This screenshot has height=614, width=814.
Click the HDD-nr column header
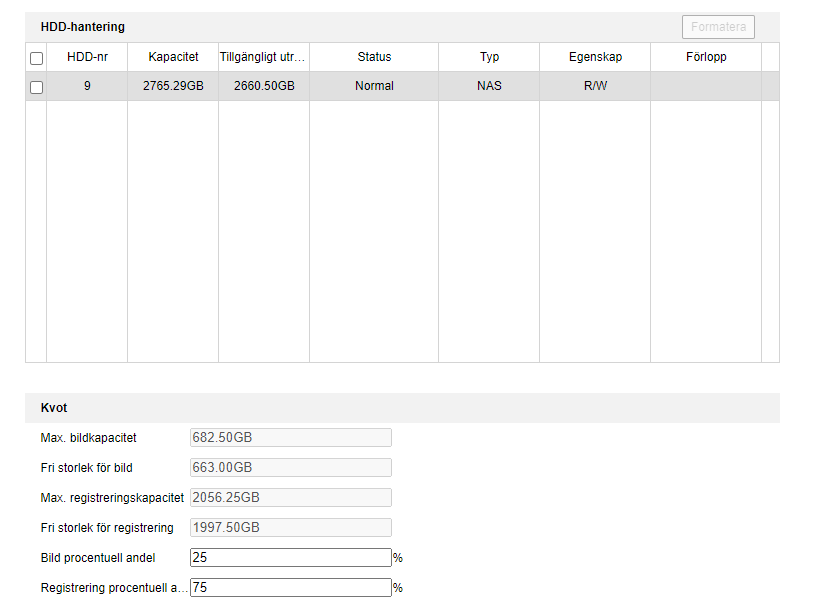click(x=87, y=57)
